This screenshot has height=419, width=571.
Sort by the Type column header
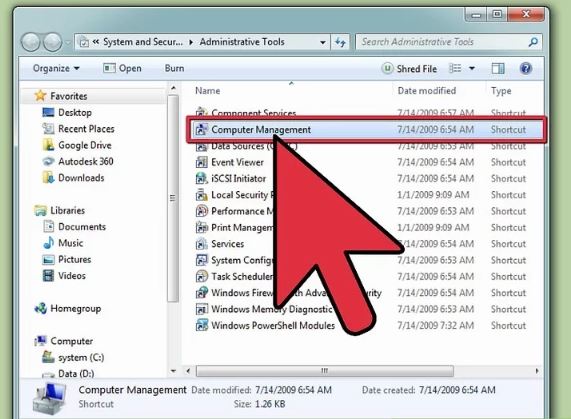pos(501,91)
